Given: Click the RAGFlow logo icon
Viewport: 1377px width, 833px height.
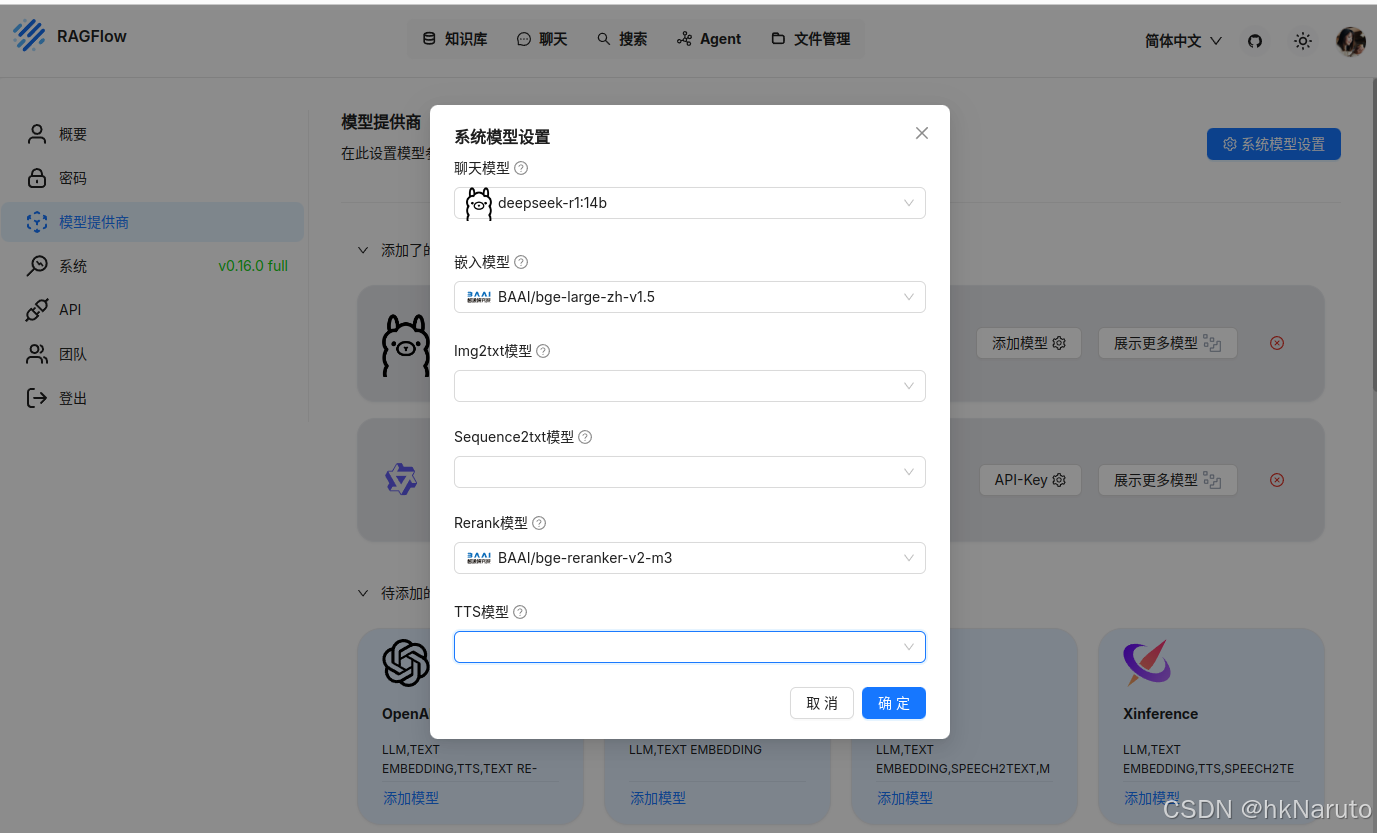Looking at the screenshot, I should pos(29,36).
